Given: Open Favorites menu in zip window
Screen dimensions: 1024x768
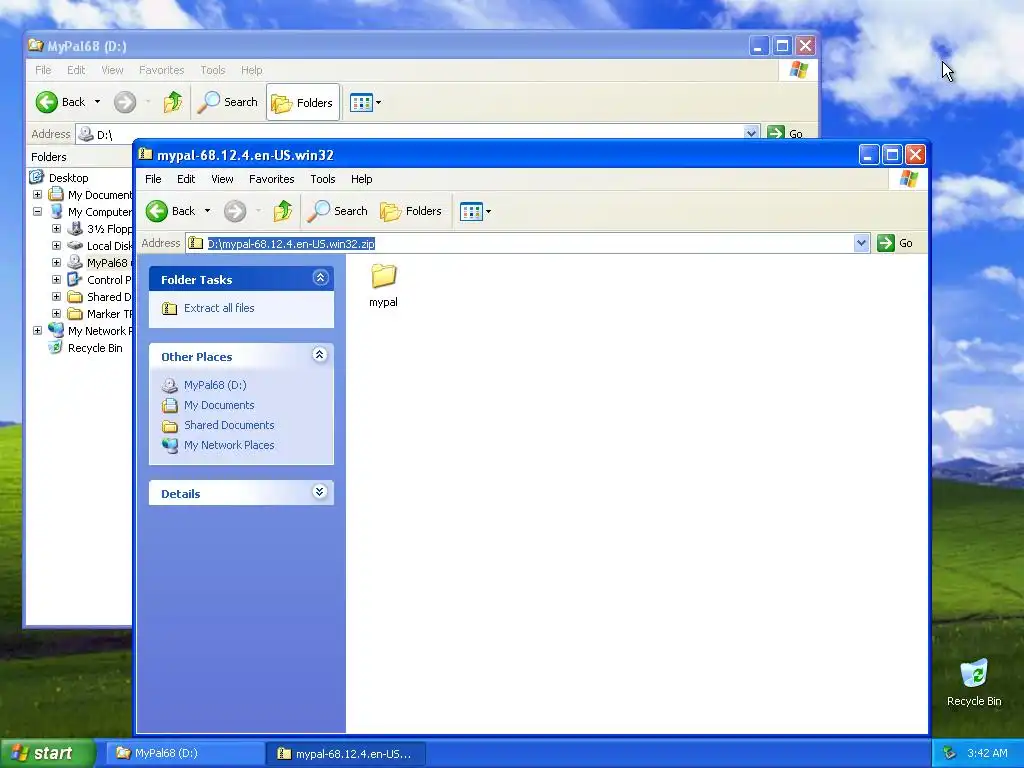Looking at the screenshot, I should coord(272,179).
